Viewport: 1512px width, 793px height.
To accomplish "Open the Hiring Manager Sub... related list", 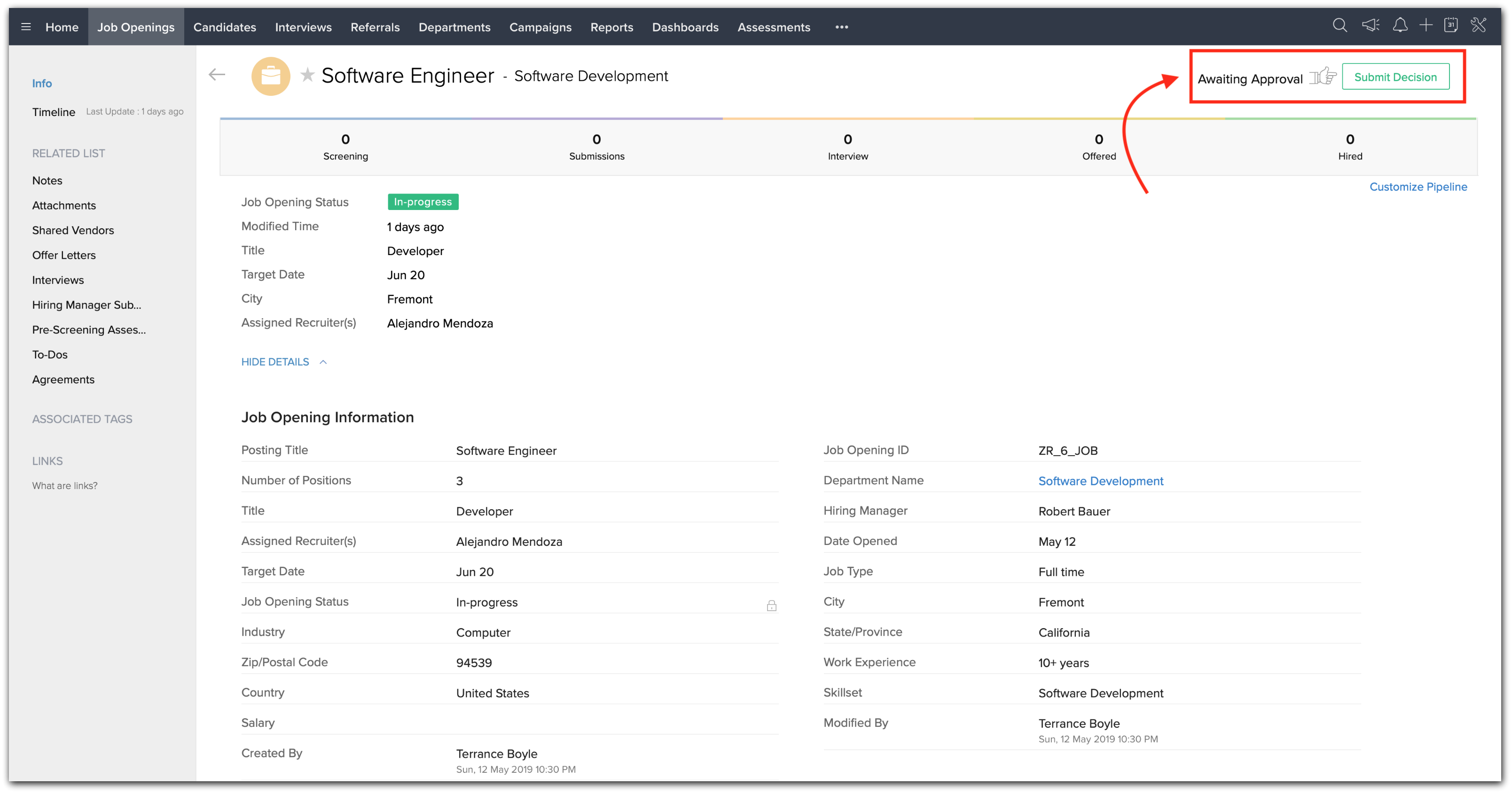I will 87,305.
